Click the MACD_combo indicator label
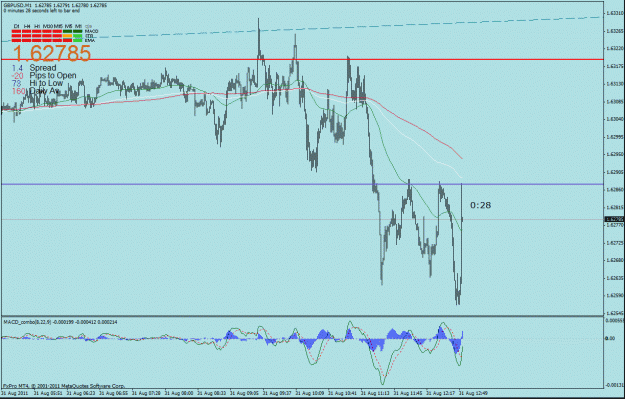Viewport: 625px width, 399px height. [60, 322]
